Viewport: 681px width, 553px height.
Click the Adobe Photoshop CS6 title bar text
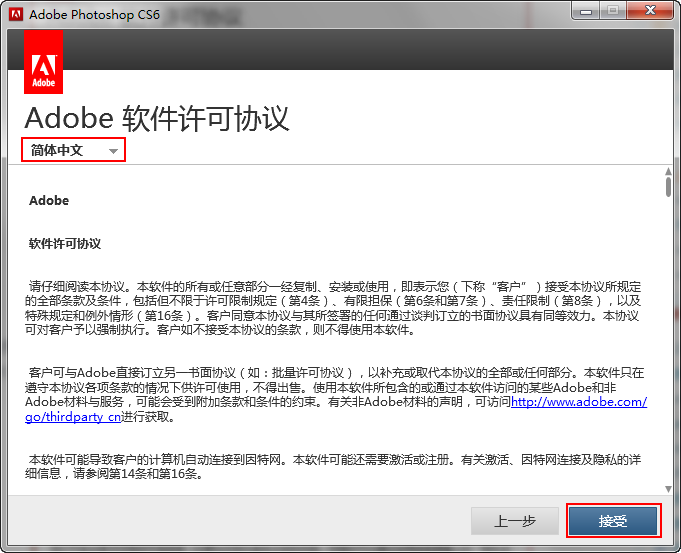pos(95,15)
